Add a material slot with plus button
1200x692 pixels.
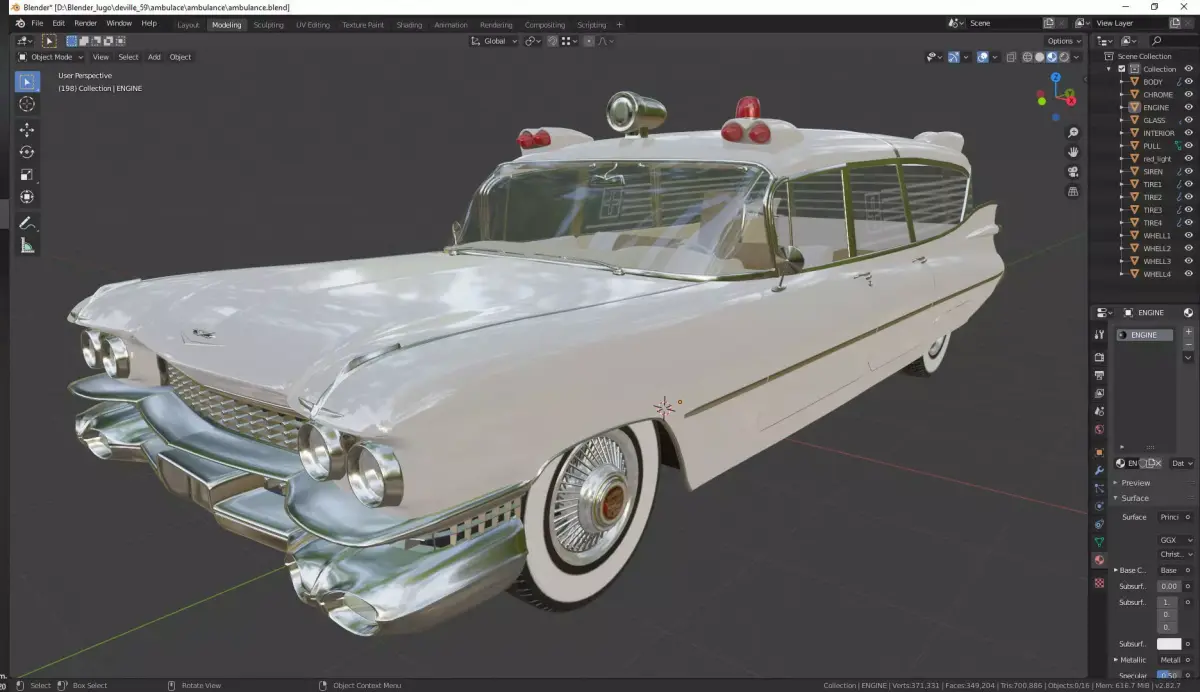coord(1188,332)
